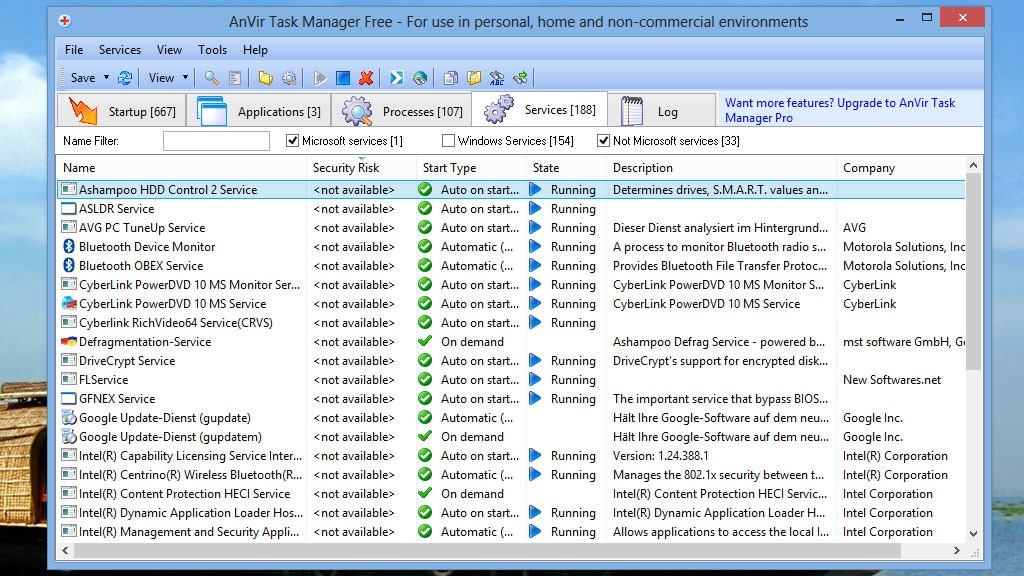Click the binoculars ABC find icon

click(x=497, y=78)
